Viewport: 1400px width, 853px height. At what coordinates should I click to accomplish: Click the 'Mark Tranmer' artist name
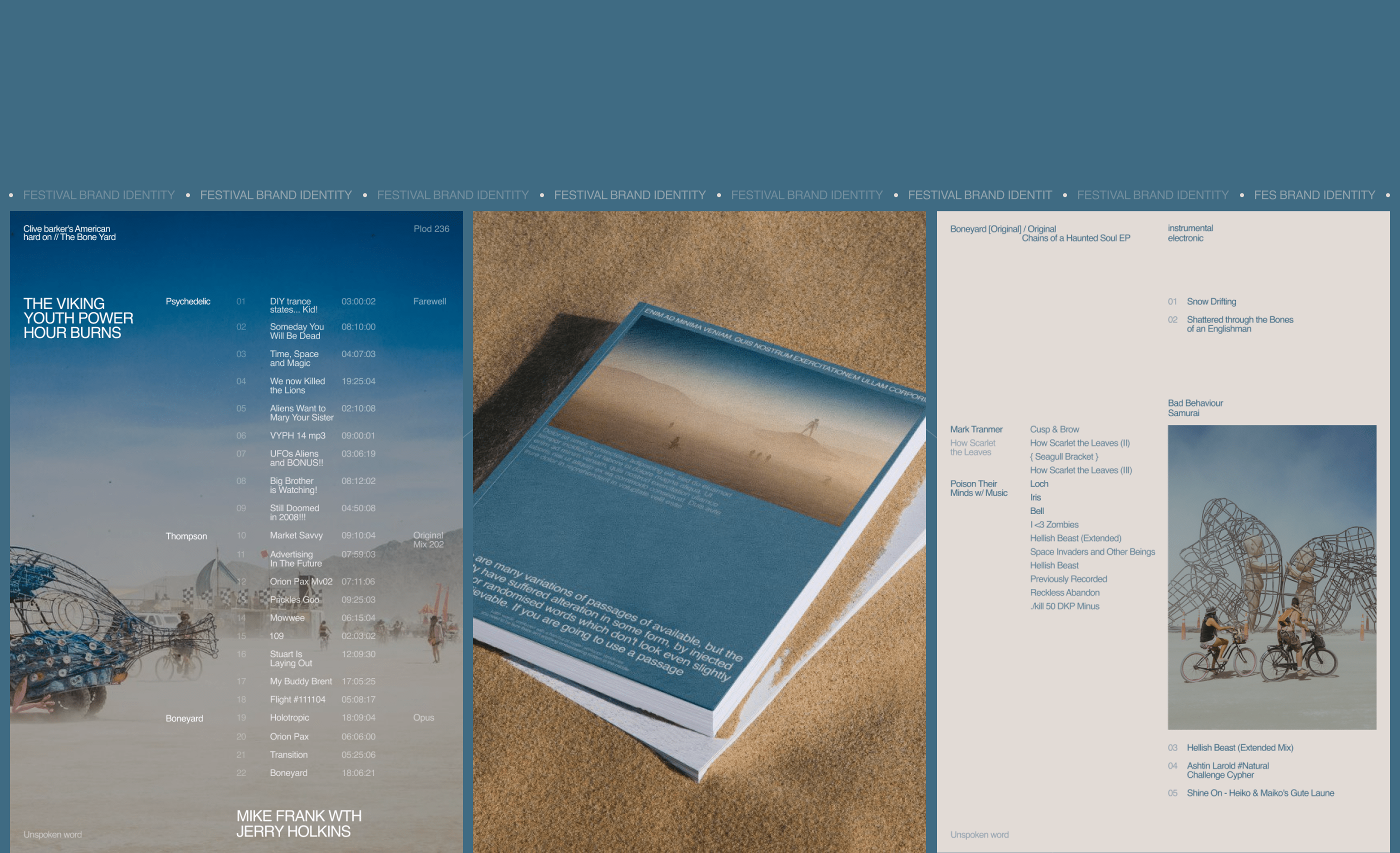975,429
